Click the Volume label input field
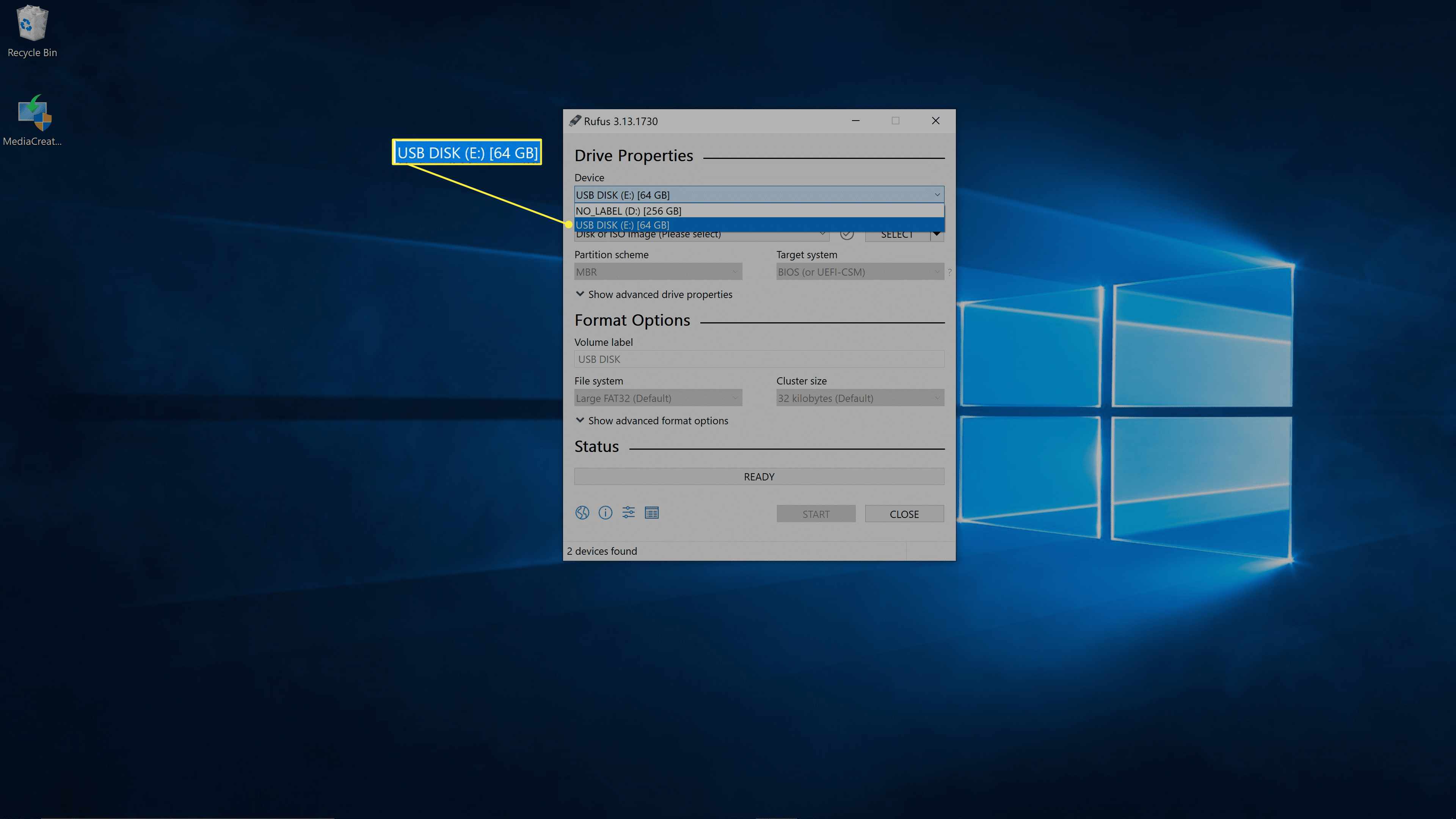 [x=759, y=359]
